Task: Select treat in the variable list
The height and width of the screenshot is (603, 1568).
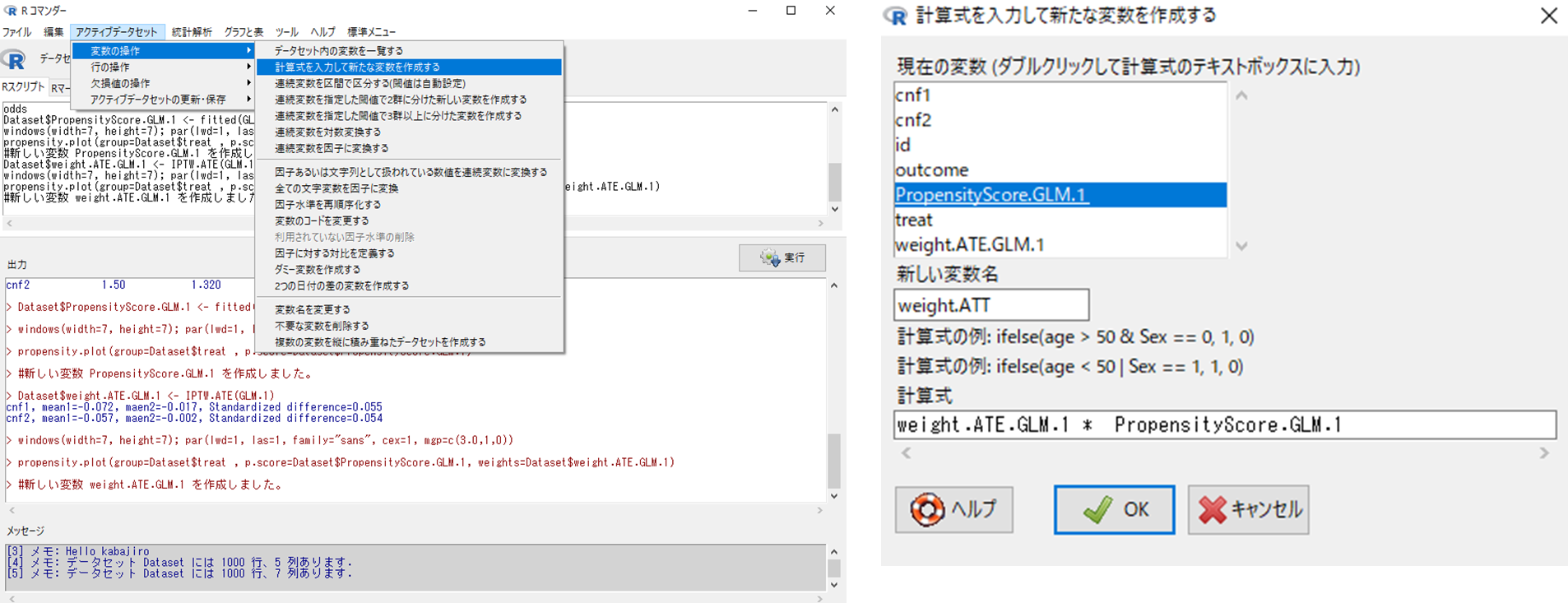Action: (1060, 220)
